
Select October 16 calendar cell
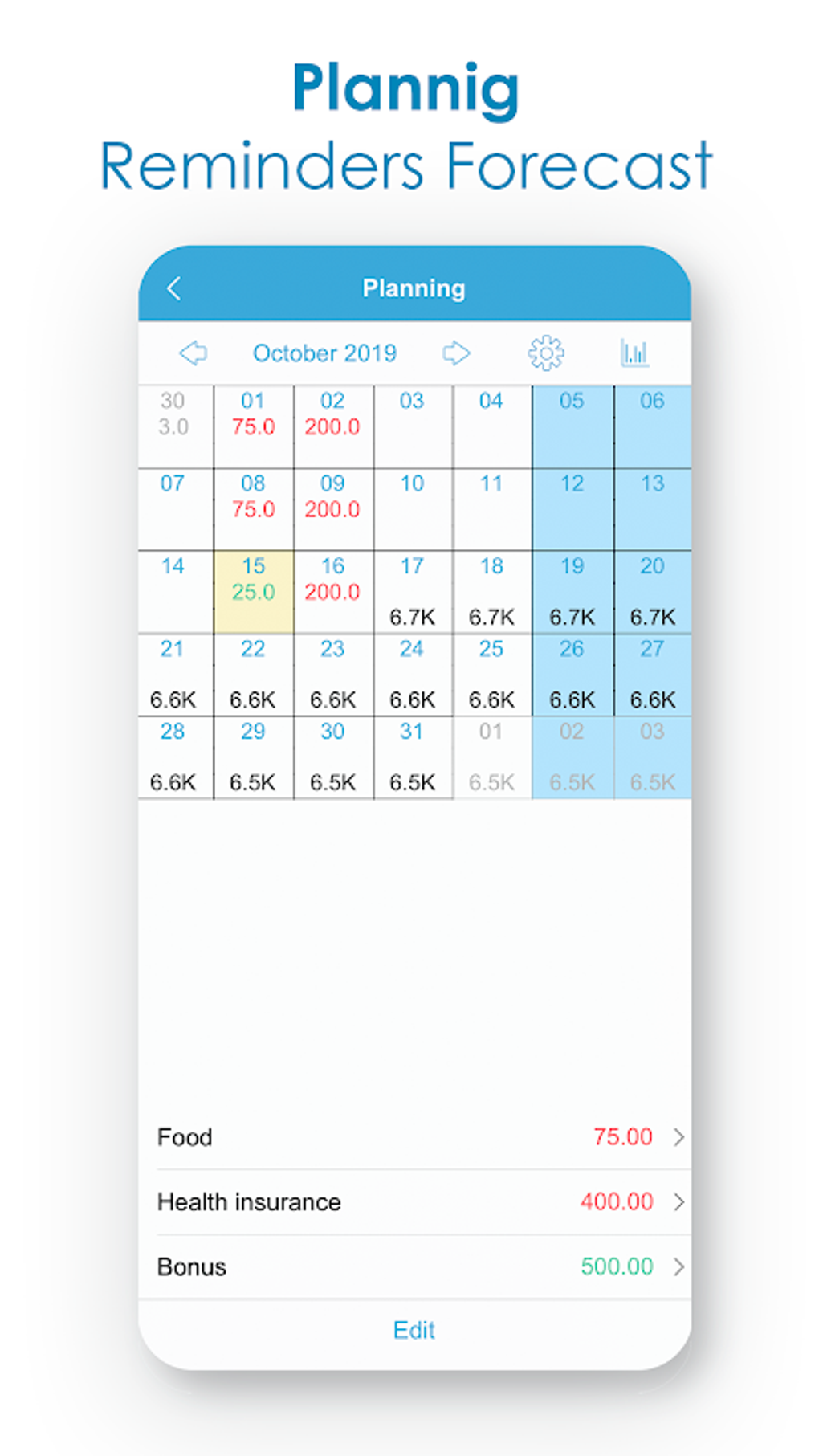click(332, 592)
